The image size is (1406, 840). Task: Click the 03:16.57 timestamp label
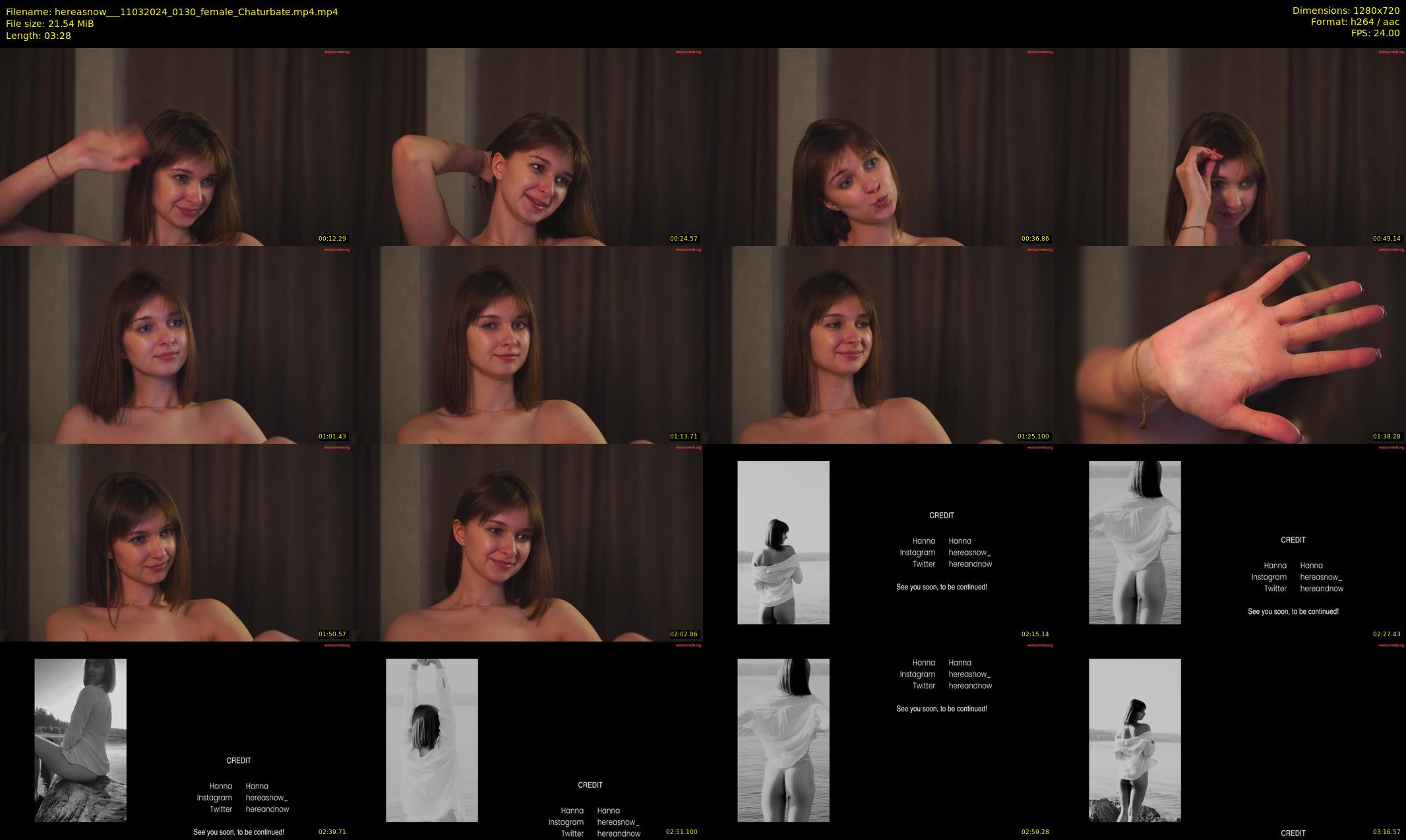point(1386,832)
